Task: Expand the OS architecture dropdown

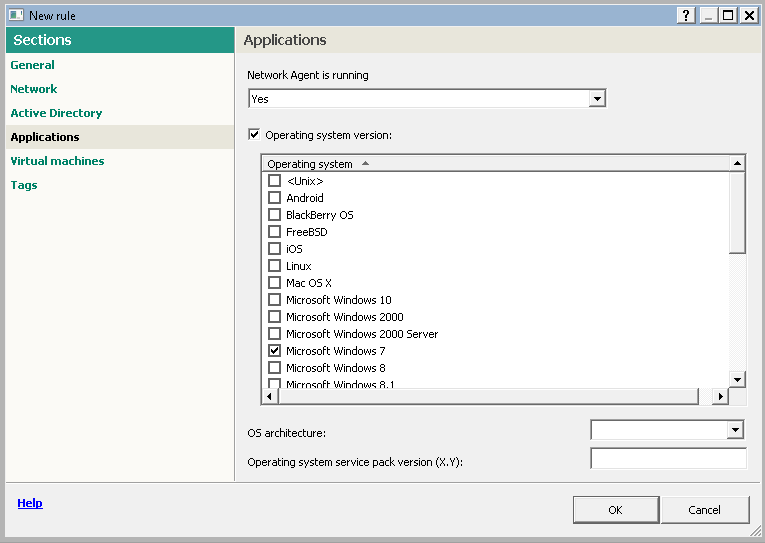Action: [x=735, y=430]
